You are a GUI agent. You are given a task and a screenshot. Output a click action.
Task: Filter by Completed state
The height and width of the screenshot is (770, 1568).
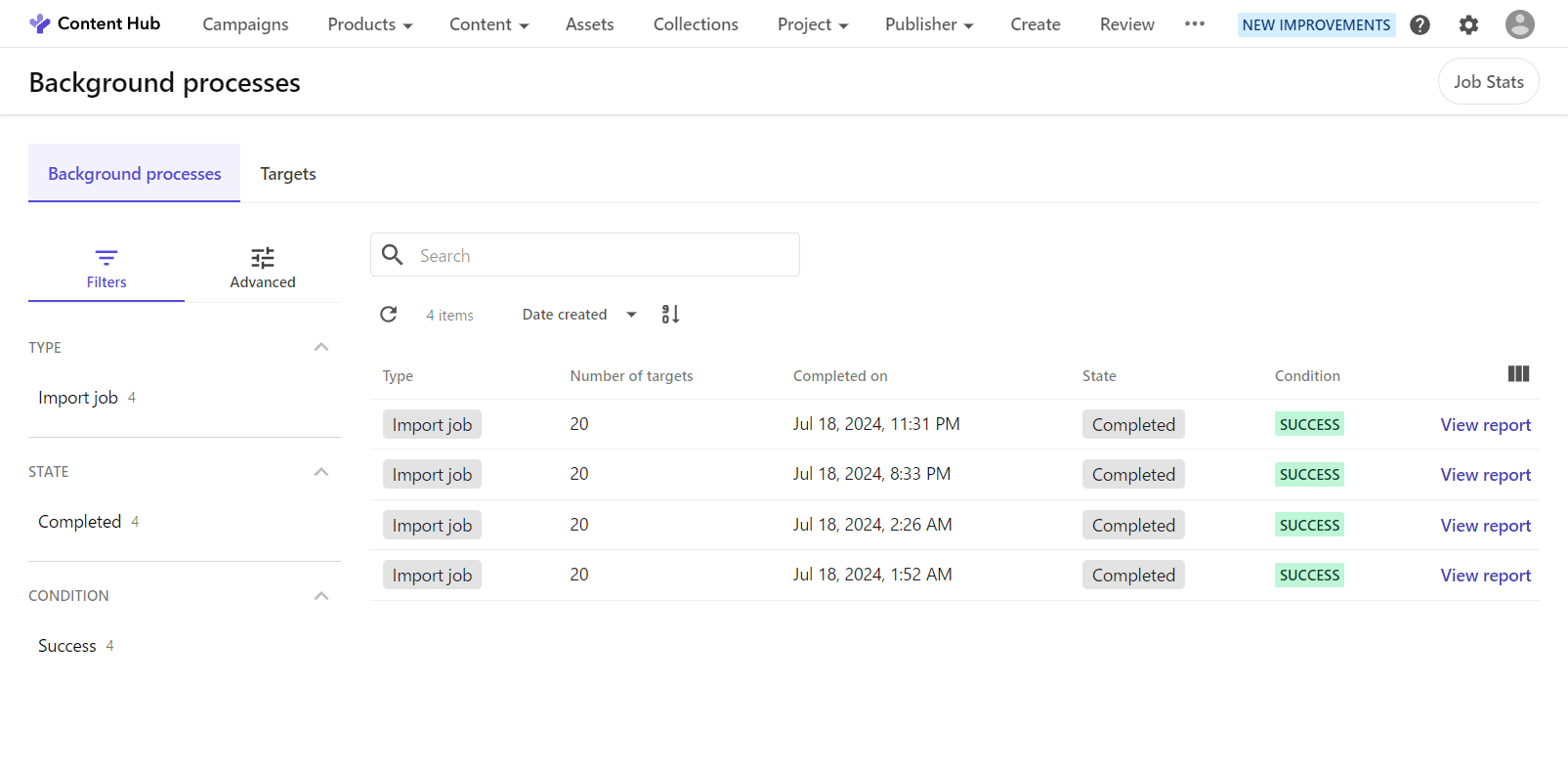80,522
